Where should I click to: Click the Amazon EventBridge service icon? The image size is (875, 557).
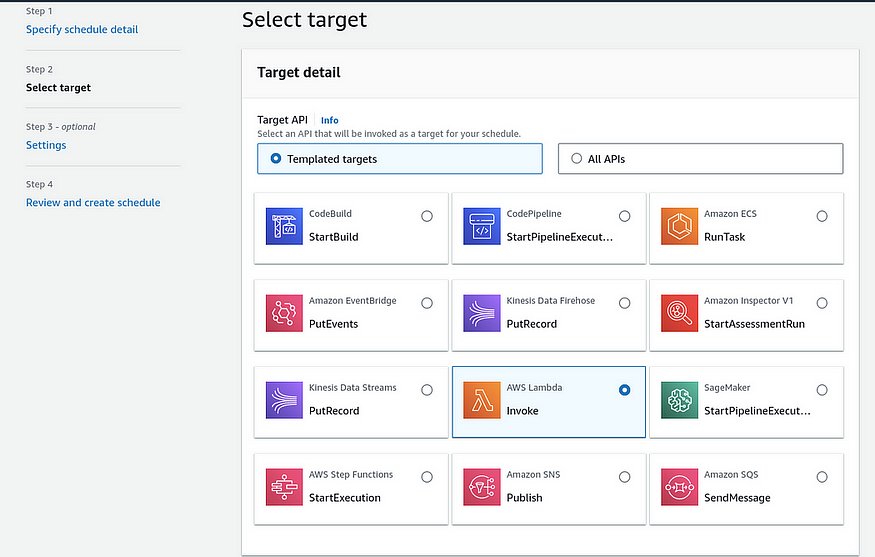tap(284, 313)
